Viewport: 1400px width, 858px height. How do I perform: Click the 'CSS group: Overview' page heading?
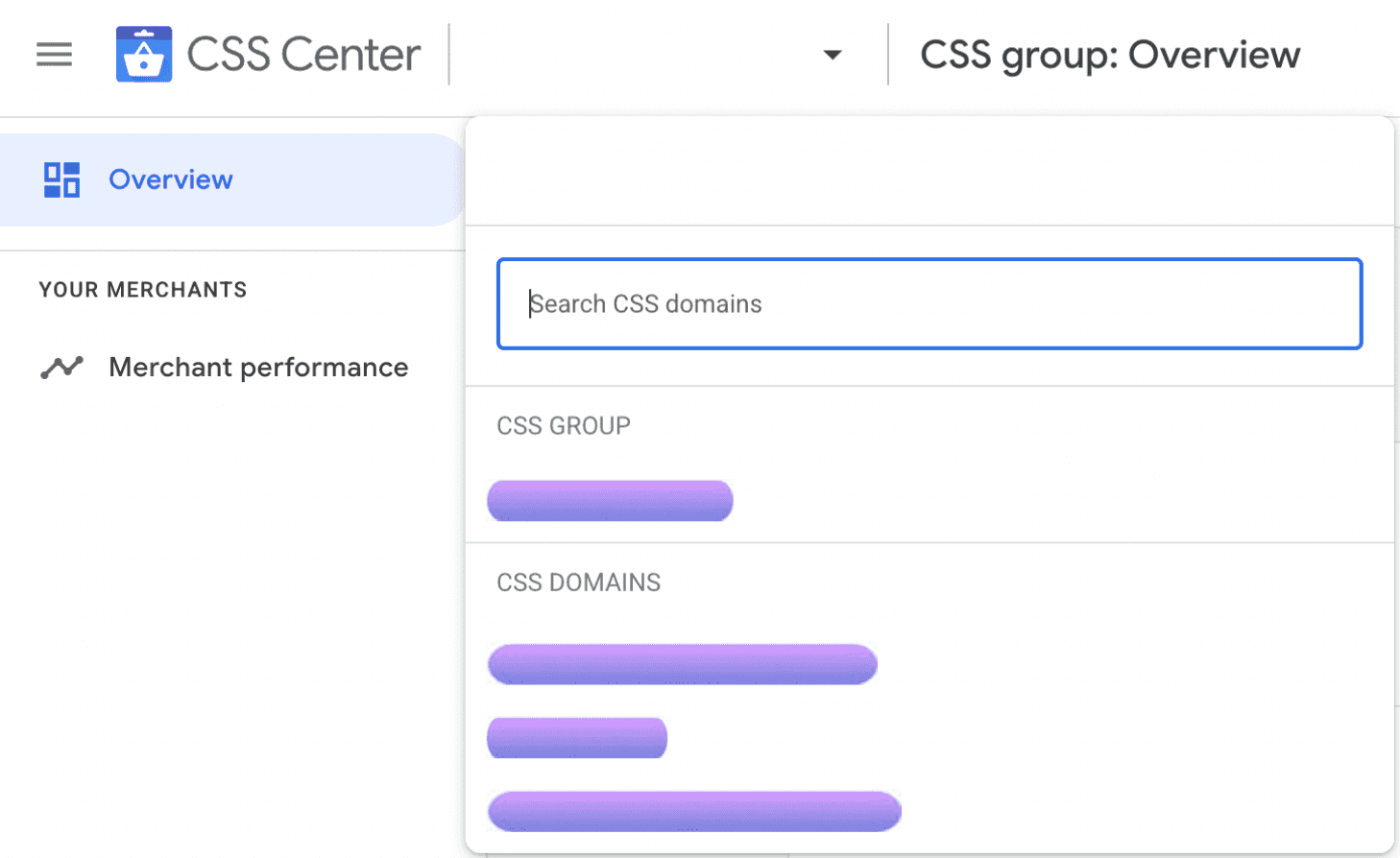point(1110,56)
